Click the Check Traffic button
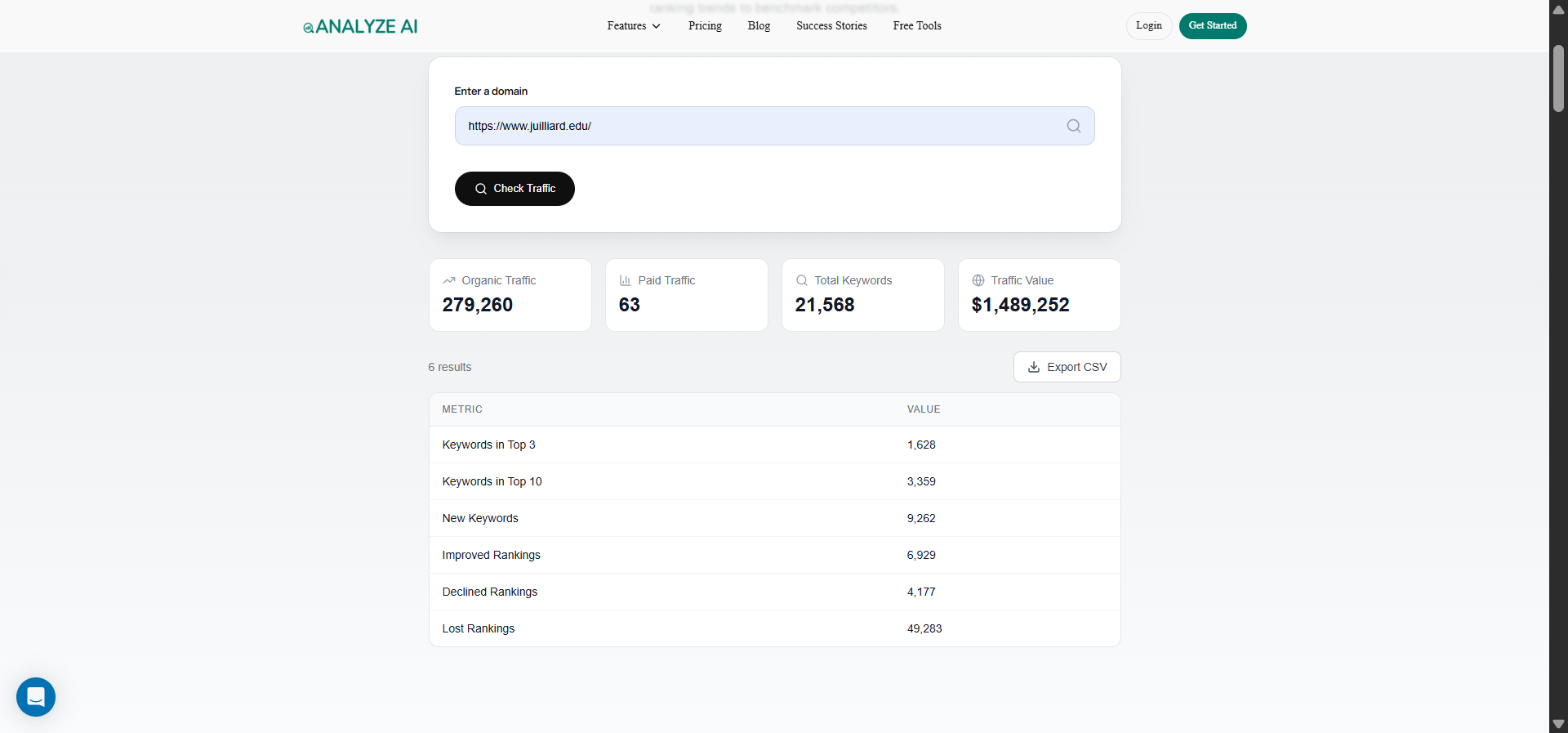The image size is (1568, 733). pyautogui.click(x=514, y=189)
